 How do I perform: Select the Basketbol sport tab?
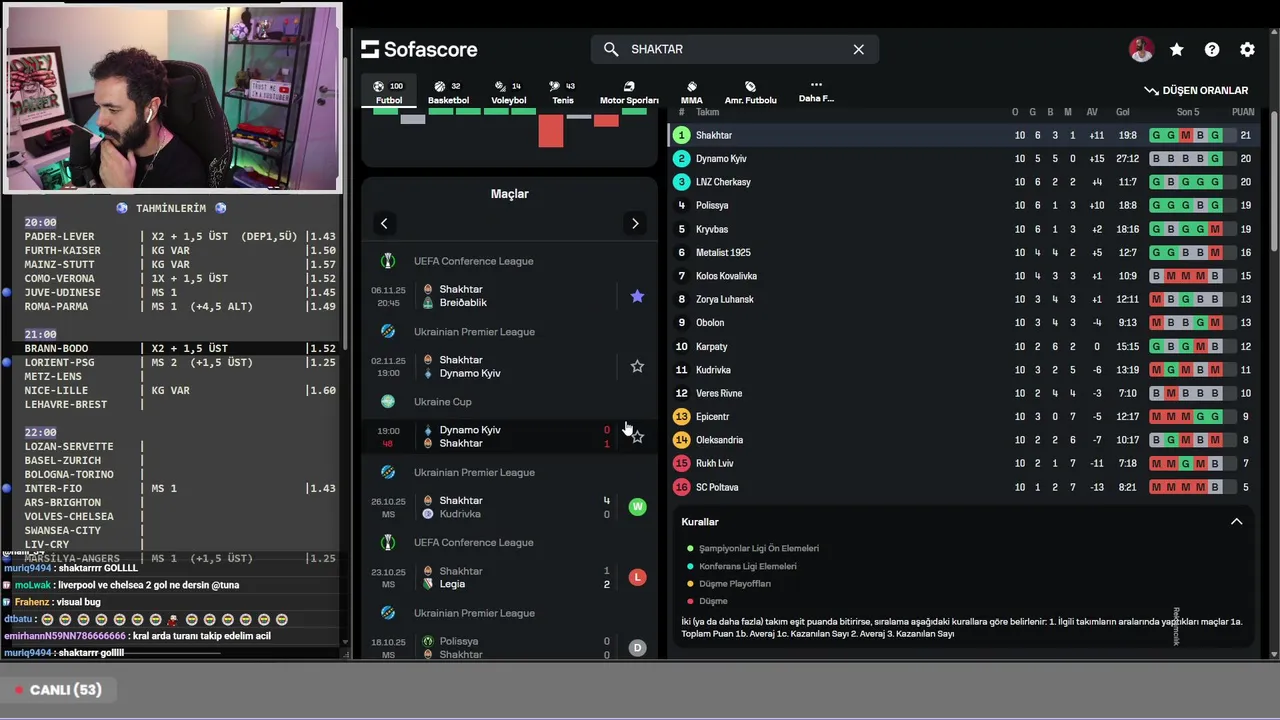point(448,92)
